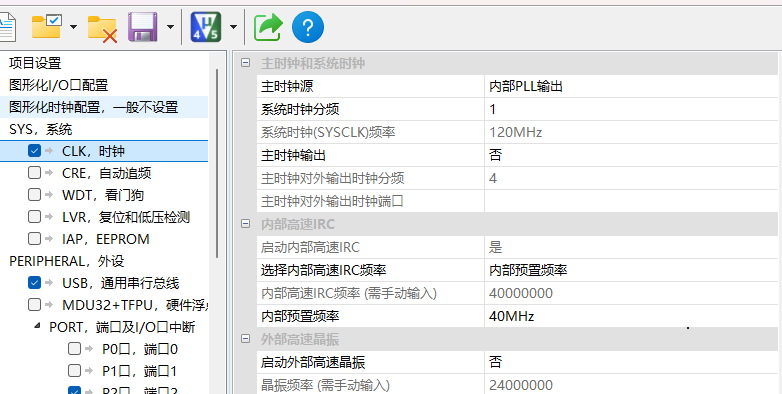This screenshot has height=394, width=782.
Task: Select the WDT，看门狗 tree label
Action: coord(103,195)
